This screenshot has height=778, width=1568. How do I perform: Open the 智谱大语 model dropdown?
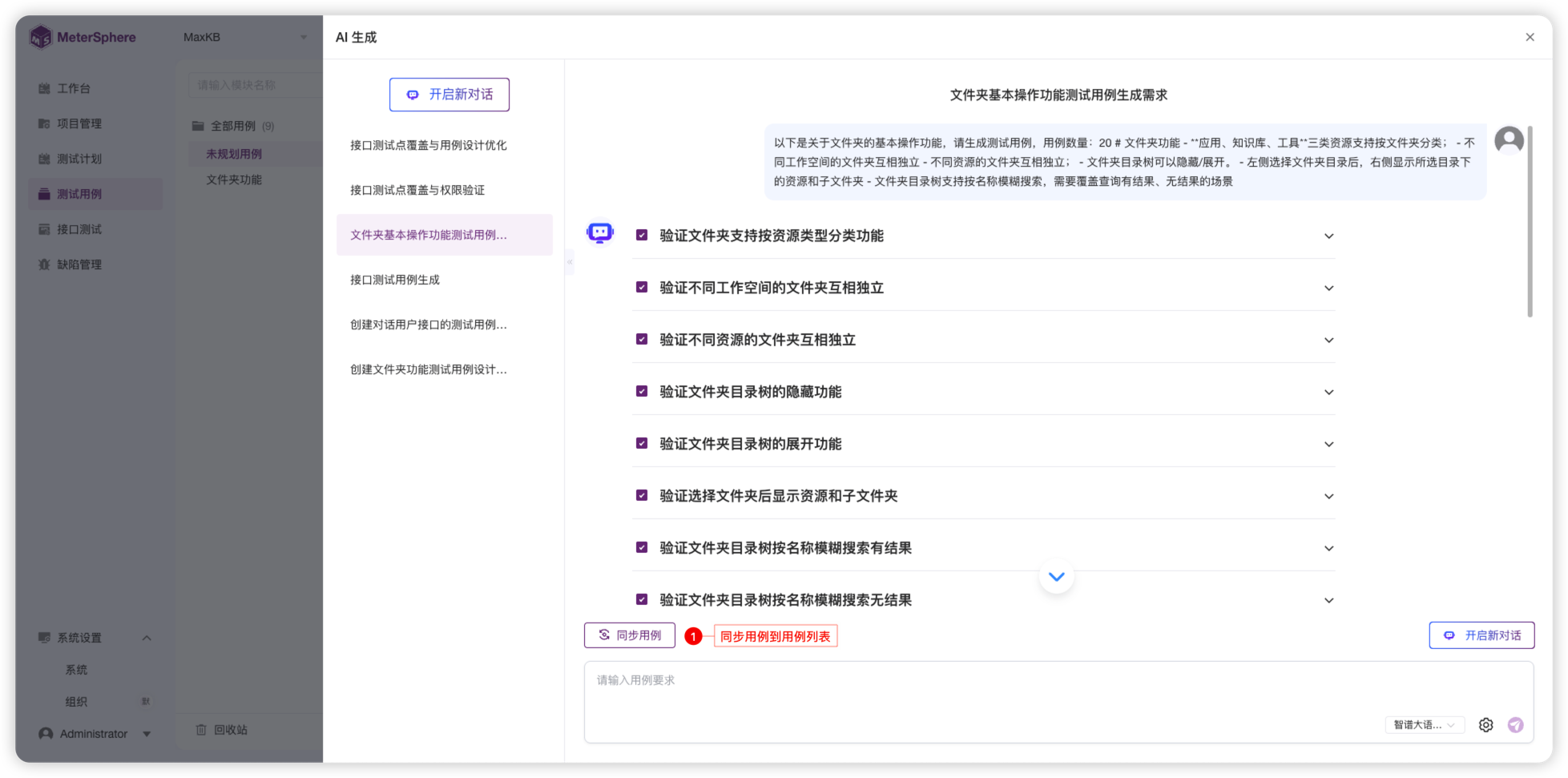pyautogui.click(x=1425, y=725)
